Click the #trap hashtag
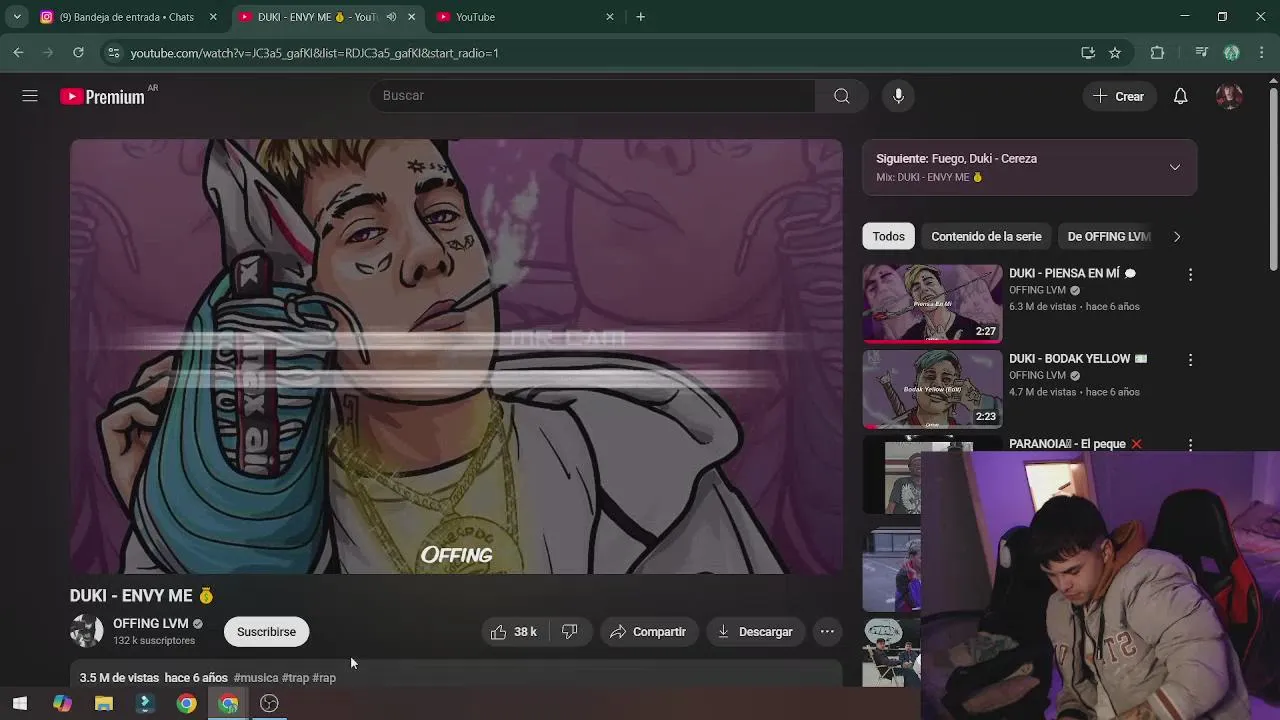 (x=296, y=678)
